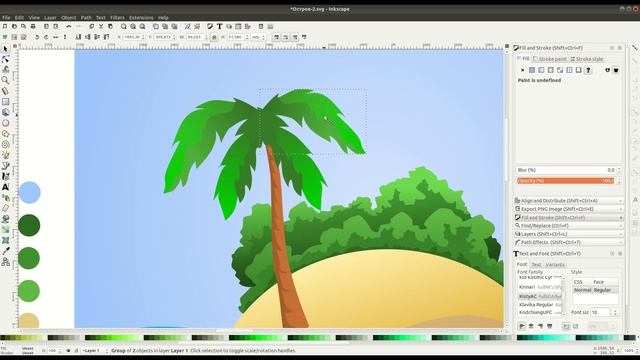
Task: Select the Ellipse tool
Action: tap(5, 123)
